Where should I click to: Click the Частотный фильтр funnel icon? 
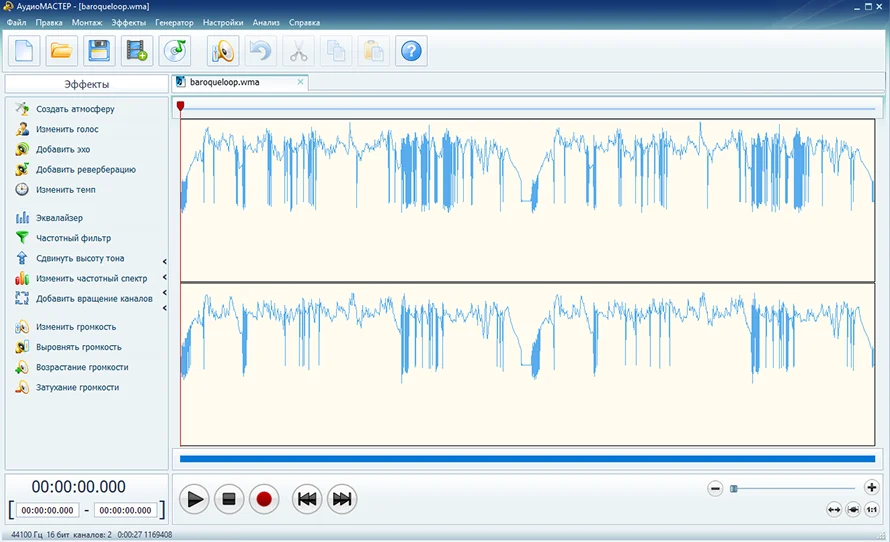[22, 238]
